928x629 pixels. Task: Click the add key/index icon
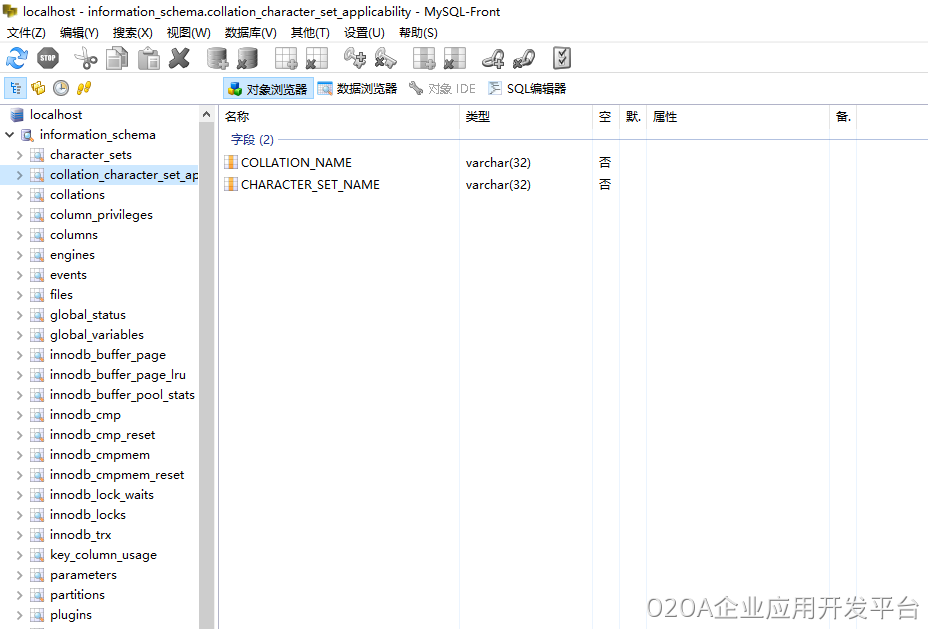click(x=355, y=59)
